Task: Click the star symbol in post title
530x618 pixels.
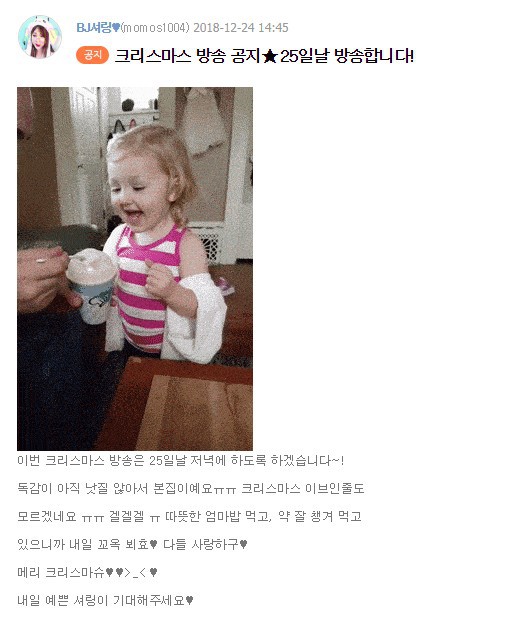Action: click(270, 56)
